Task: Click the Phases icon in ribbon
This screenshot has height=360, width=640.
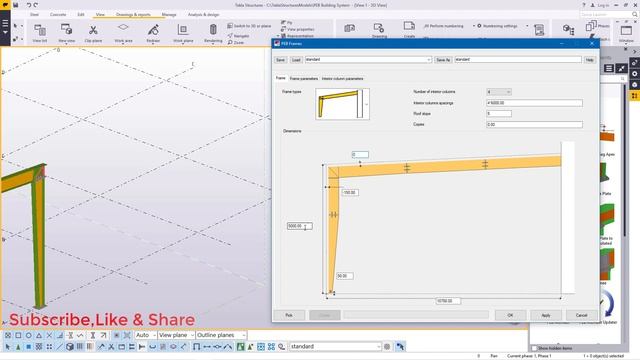Action: [x=591, y=27]
